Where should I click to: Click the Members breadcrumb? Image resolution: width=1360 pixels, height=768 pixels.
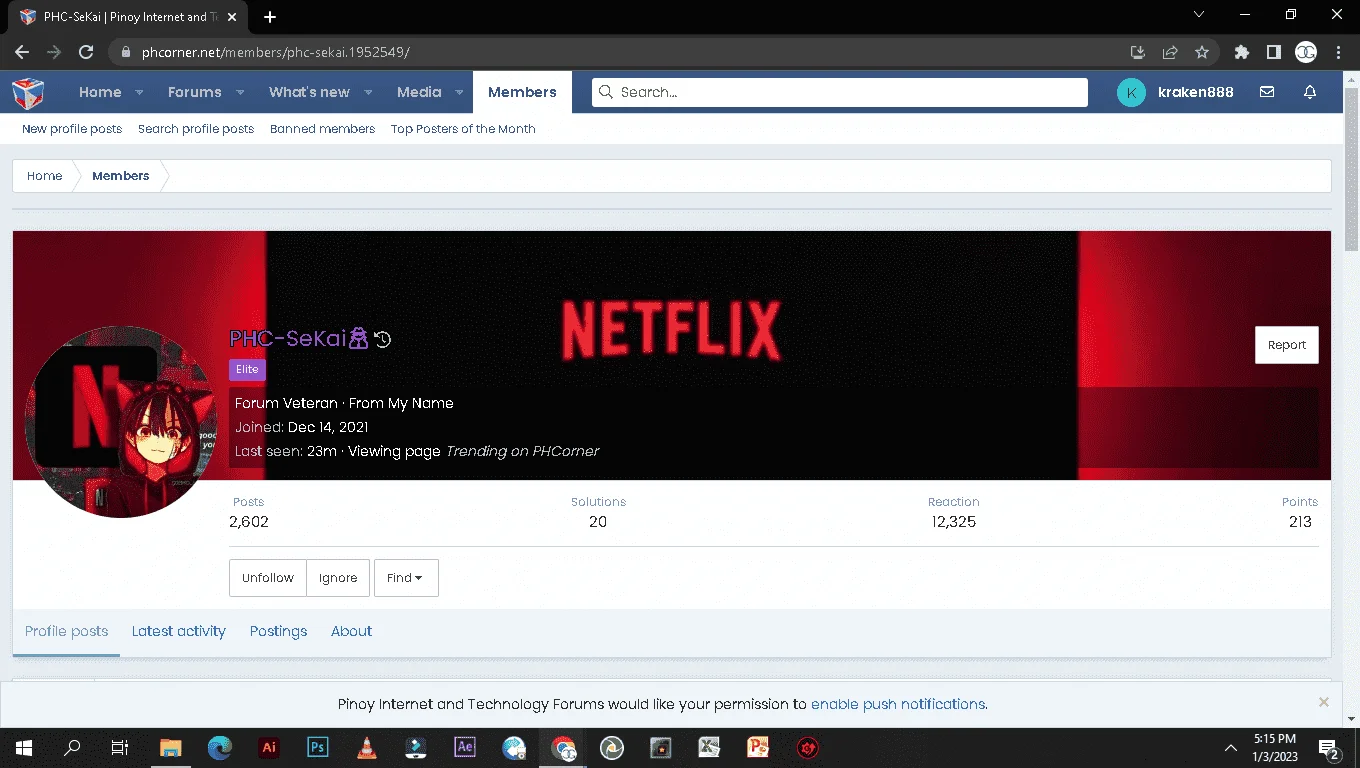coord(121,176)
